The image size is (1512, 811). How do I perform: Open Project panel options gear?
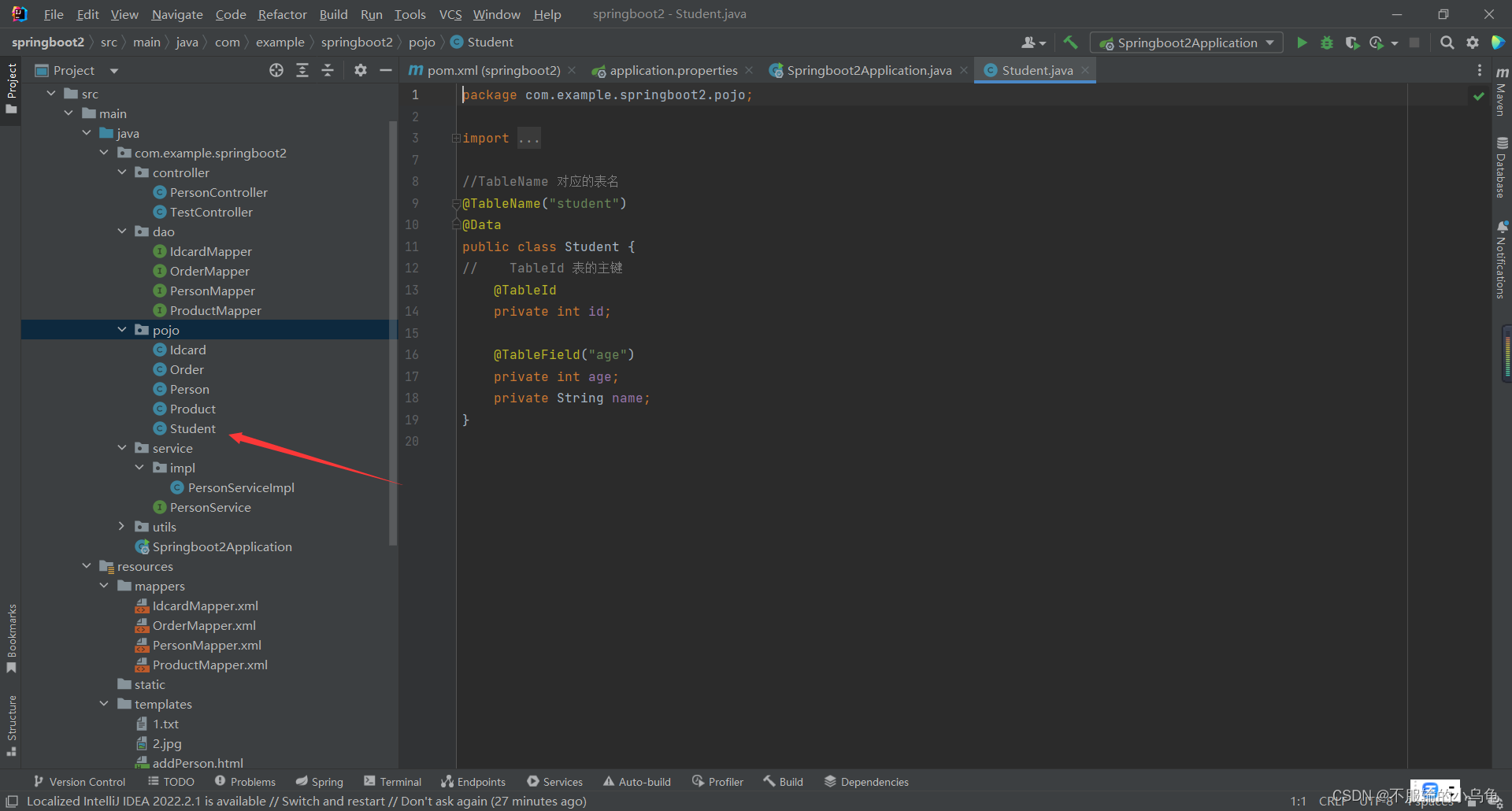pos(361,70)
